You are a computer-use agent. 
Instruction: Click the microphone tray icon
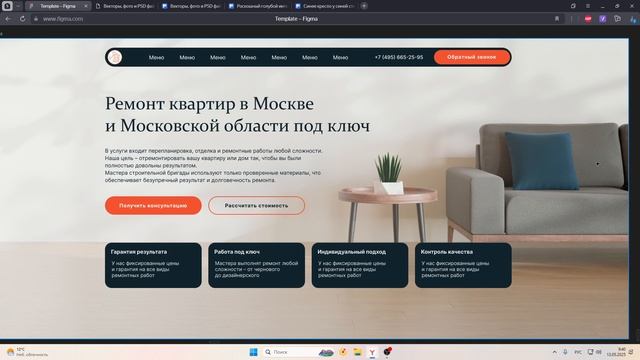pos(565,352)
